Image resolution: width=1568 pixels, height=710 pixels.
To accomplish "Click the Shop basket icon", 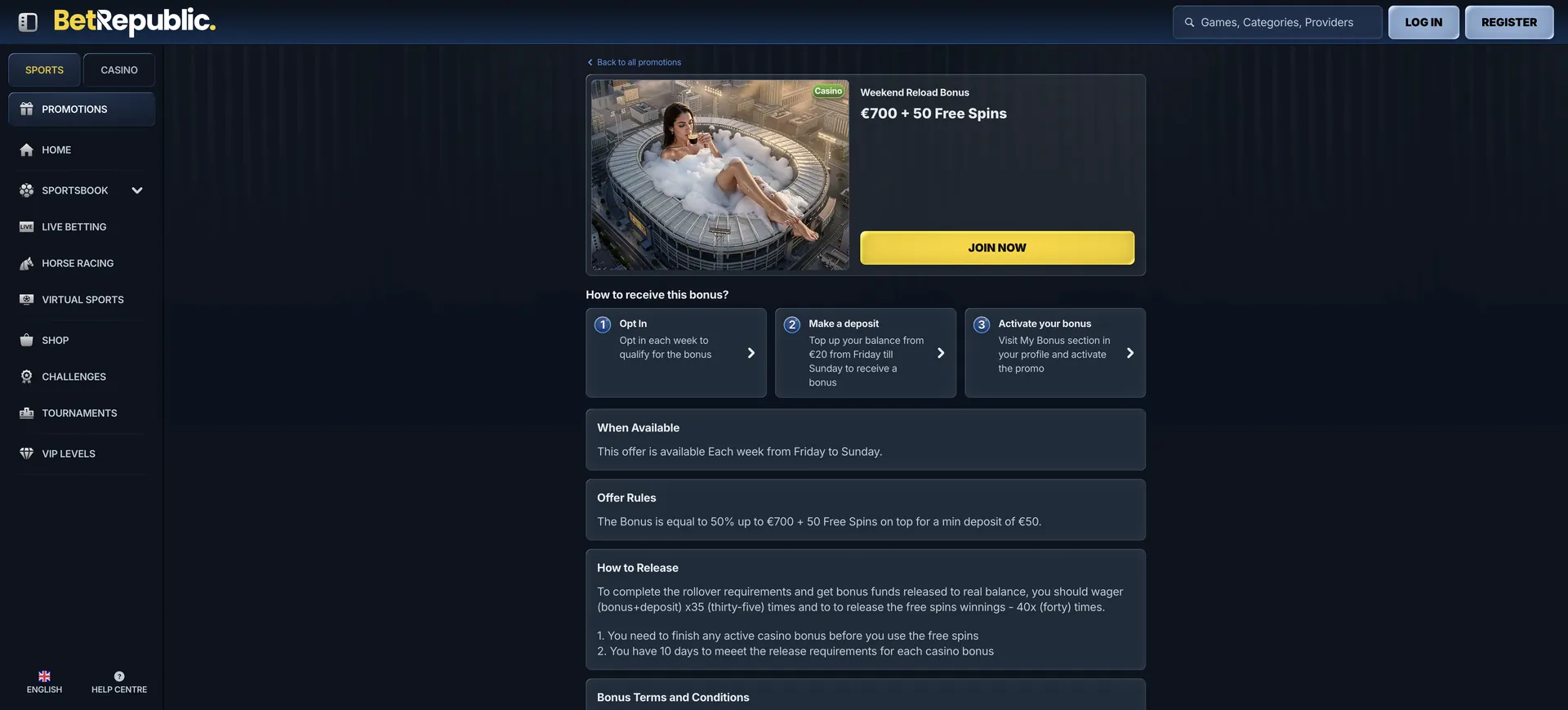I will tap(27, 340).
